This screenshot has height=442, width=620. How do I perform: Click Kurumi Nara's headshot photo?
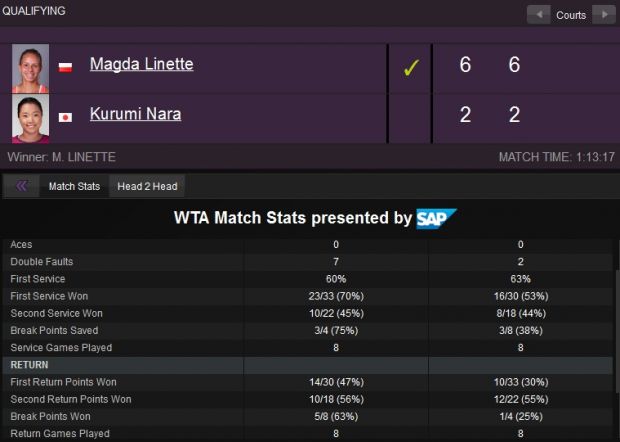click(30, 119)
